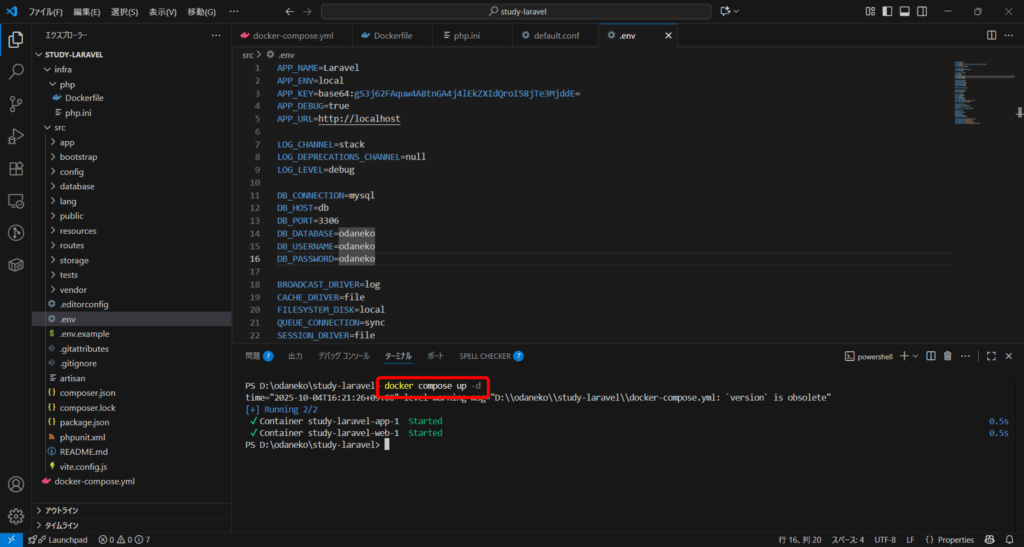Collapse the infra folder
The image size is (1024, 547).
62,70
